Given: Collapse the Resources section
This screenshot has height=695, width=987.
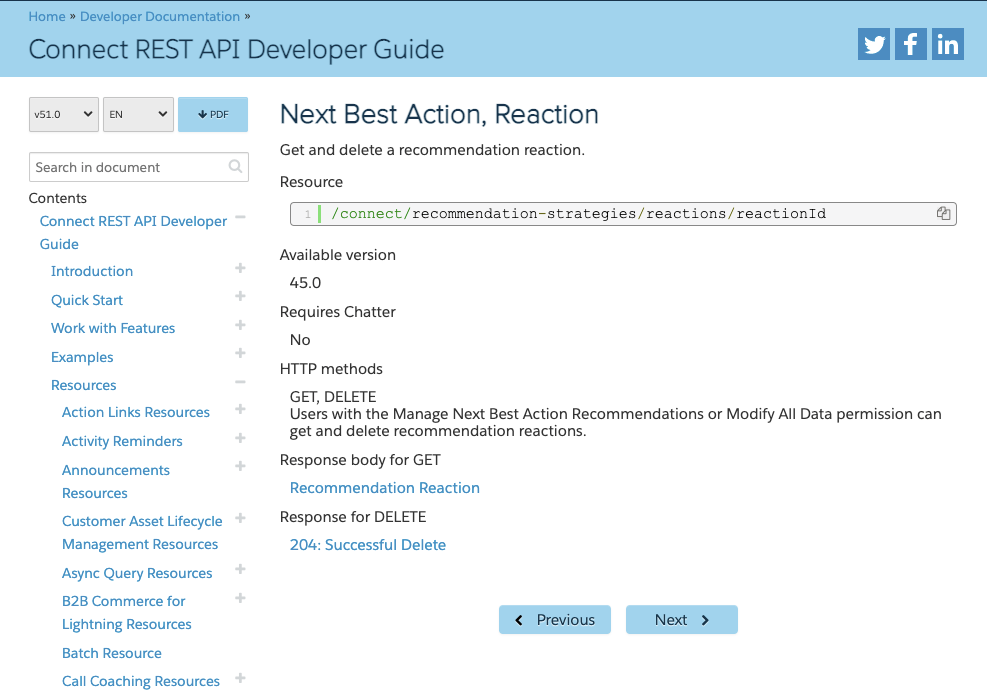Looking at the screenshot, I should (x=240, y=382).
